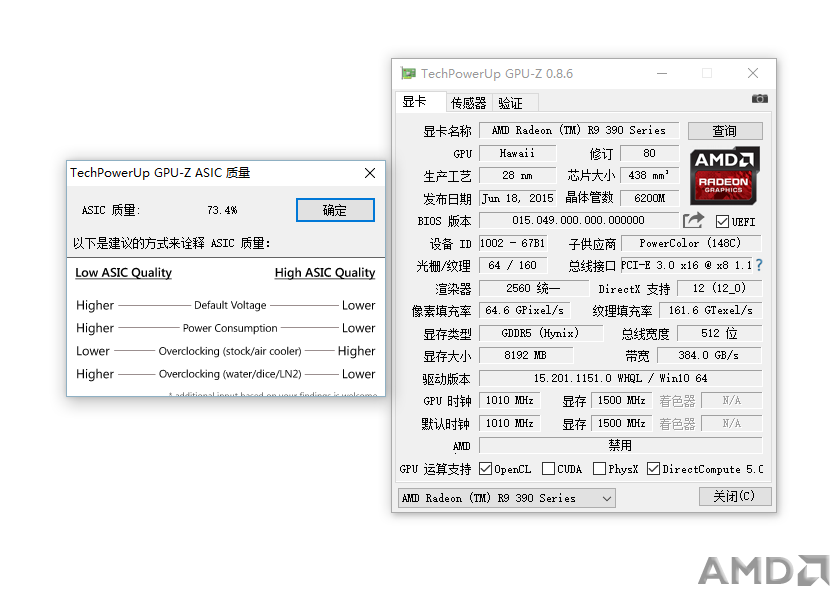
Task: Click the GPU 时钟 1010 MHz field
Action: tap(510, 400)
